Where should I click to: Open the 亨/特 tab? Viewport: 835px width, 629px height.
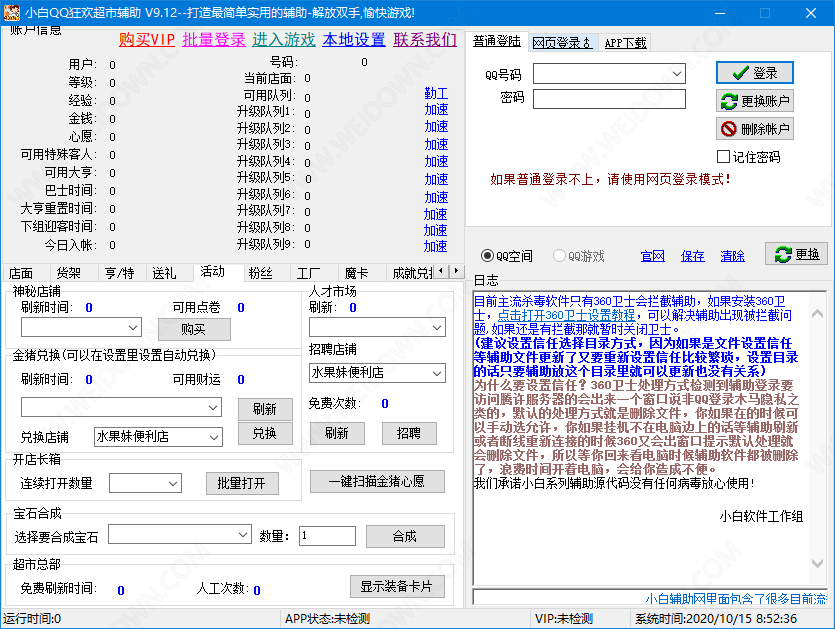tap(119, 273)
